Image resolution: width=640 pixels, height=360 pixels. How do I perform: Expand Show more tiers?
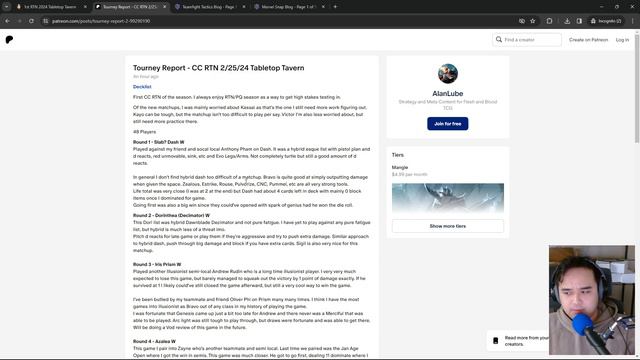coord(448,226)
